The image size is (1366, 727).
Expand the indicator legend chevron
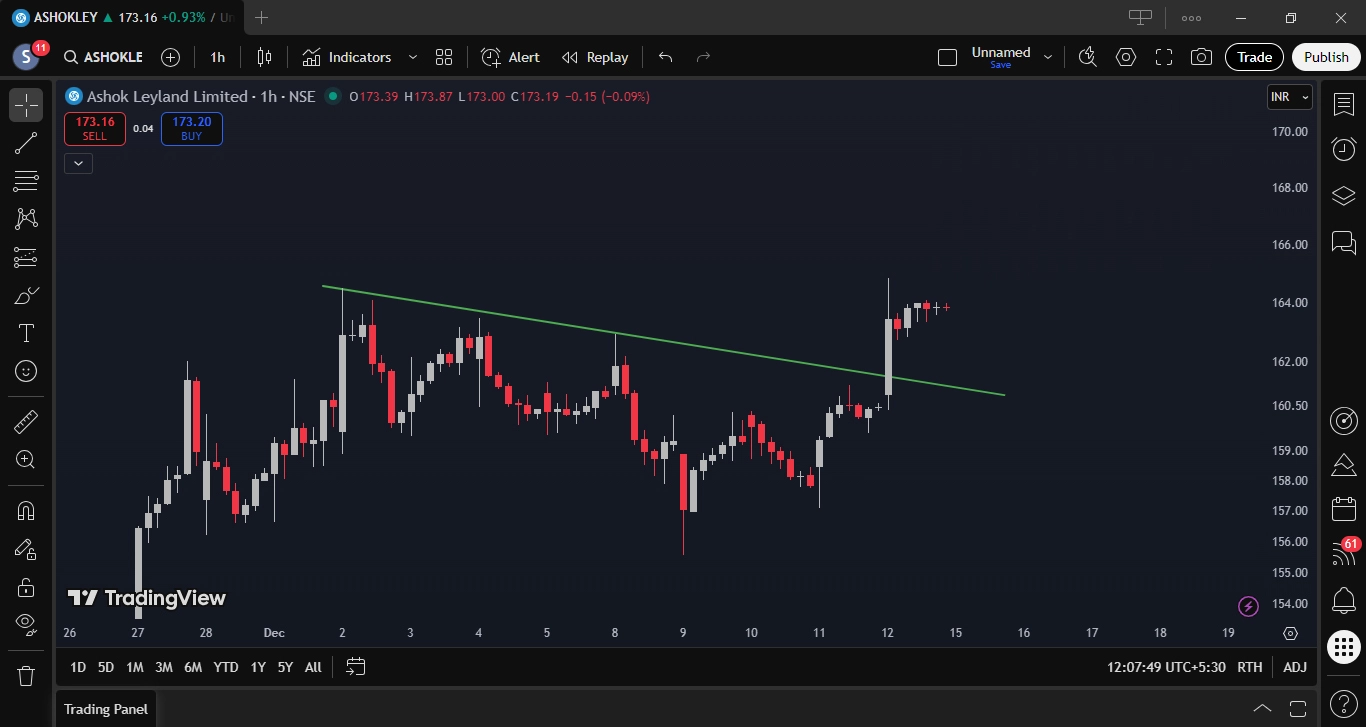(x=78, y=163)
